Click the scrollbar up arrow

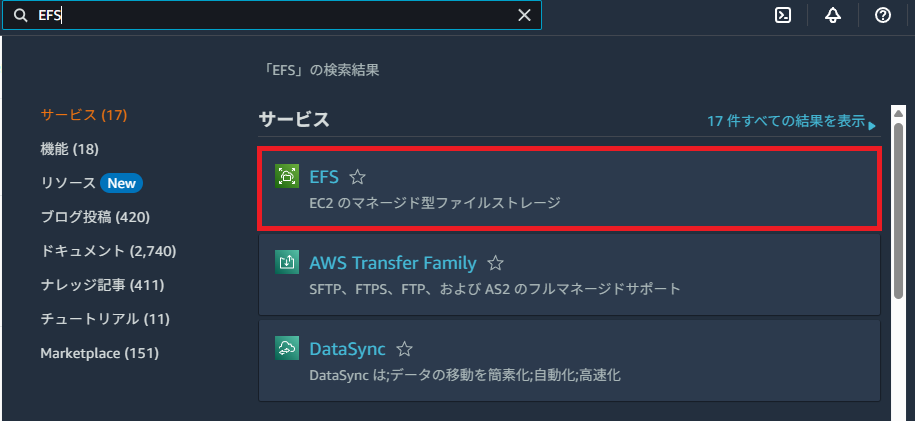tap(899, 113)
